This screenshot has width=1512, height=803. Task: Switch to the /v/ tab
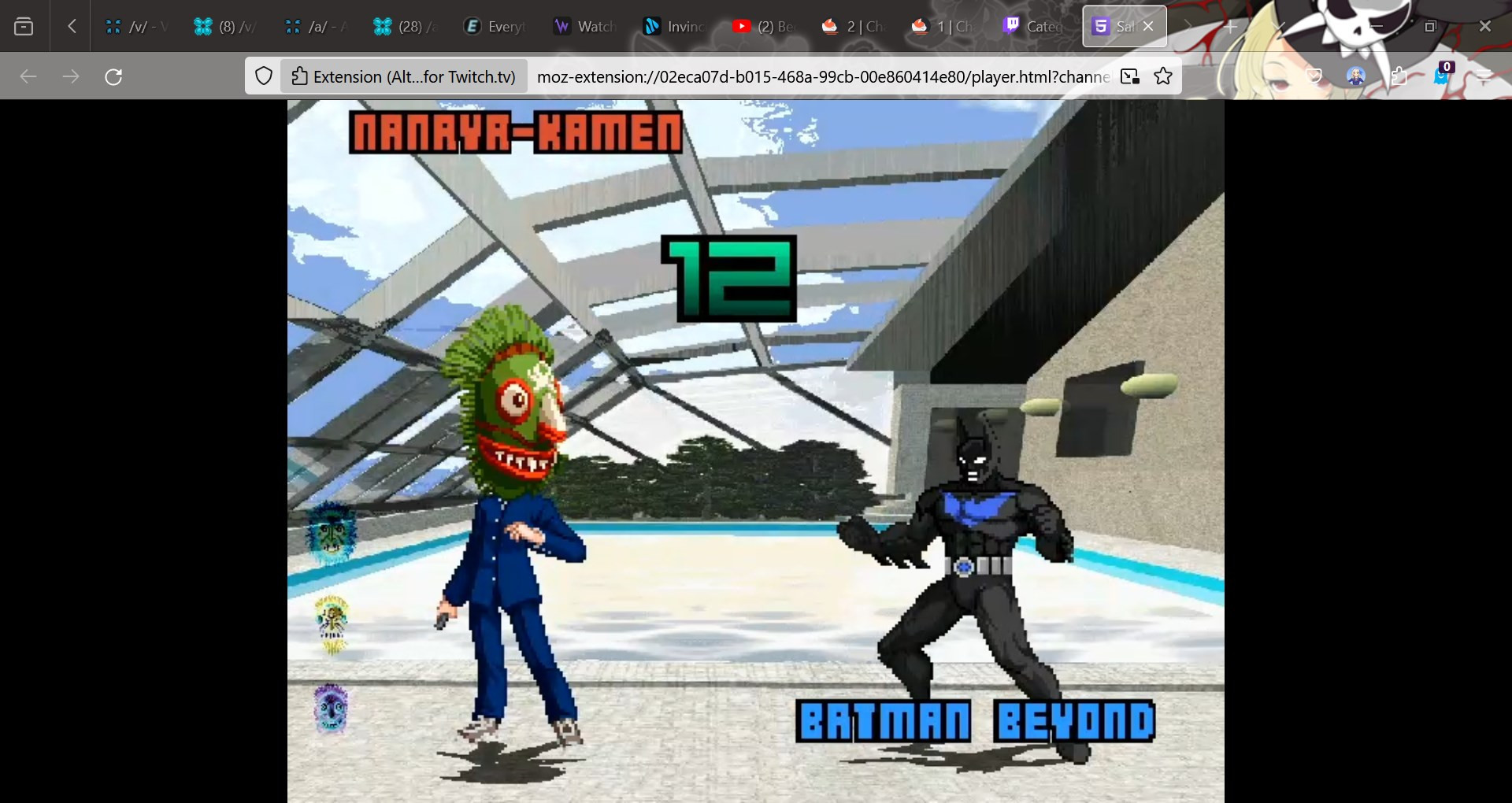tap(137, 26)
